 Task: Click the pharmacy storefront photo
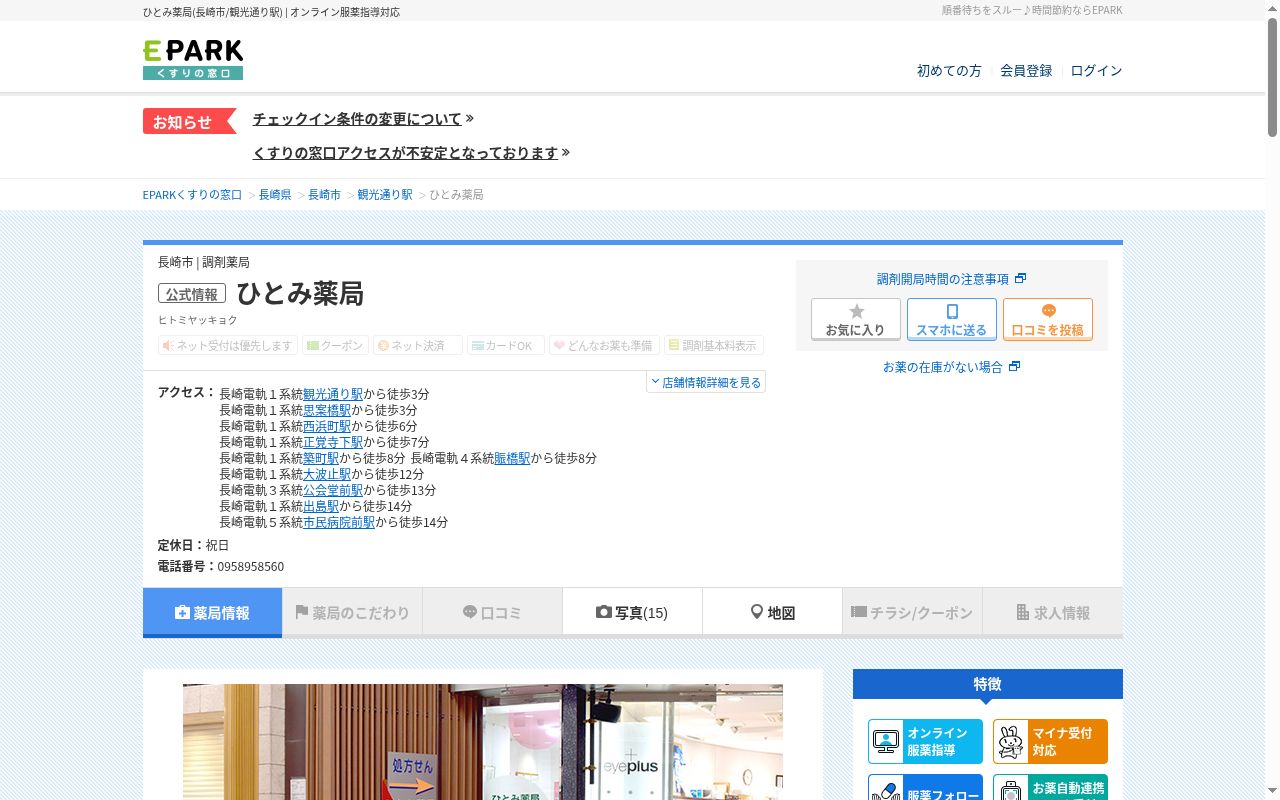pos(483,742)
